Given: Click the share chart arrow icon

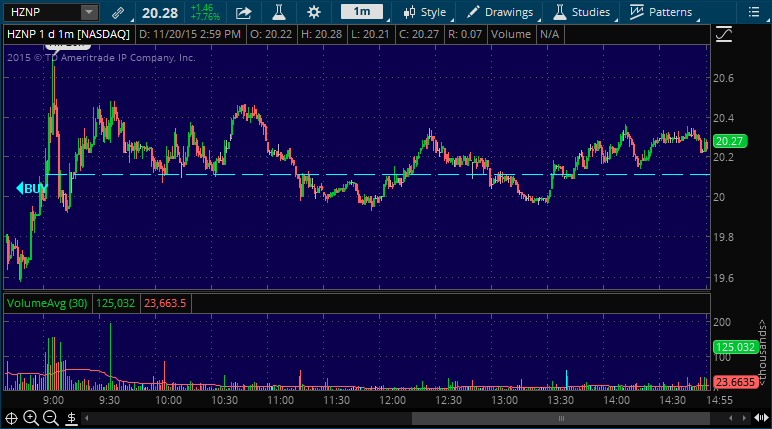Looking at the screenshot, I should pos(243,13).
